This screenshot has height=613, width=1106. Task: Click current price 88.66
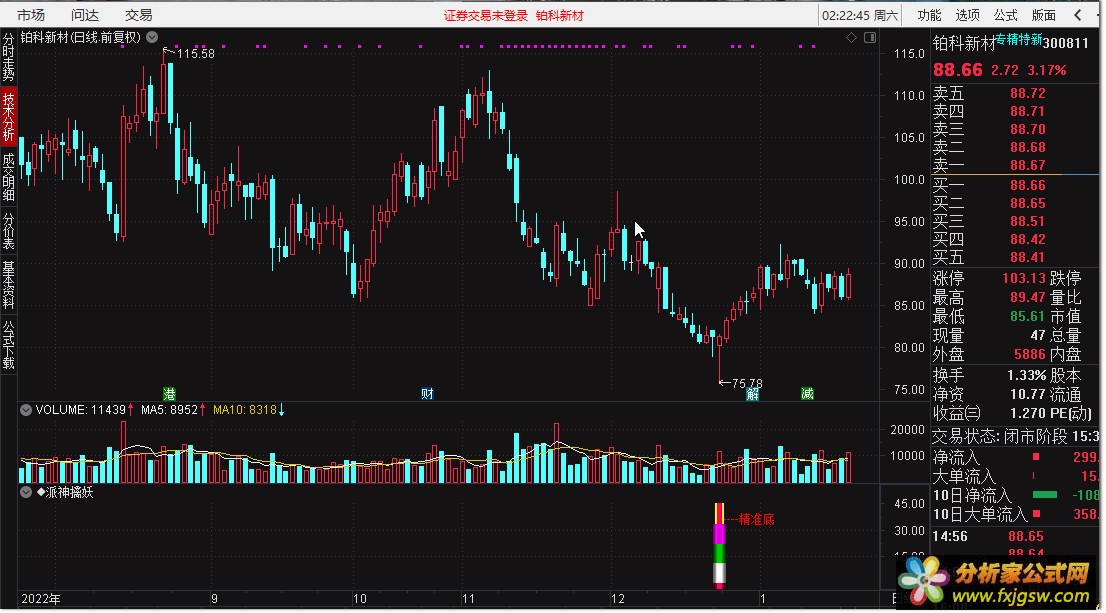coord(957,70)
